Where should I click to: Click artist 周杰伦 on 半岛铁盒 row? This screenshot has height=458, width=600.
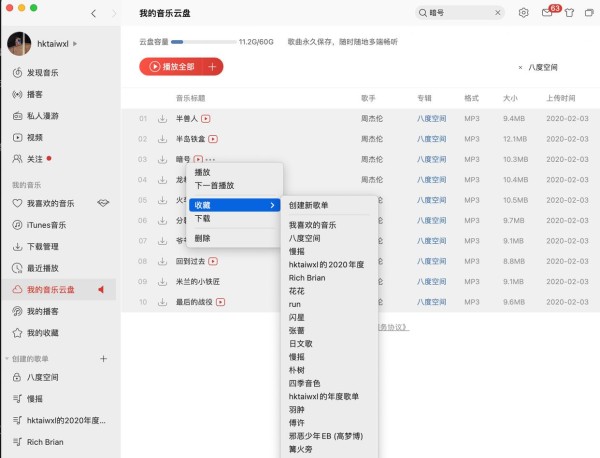372,139
